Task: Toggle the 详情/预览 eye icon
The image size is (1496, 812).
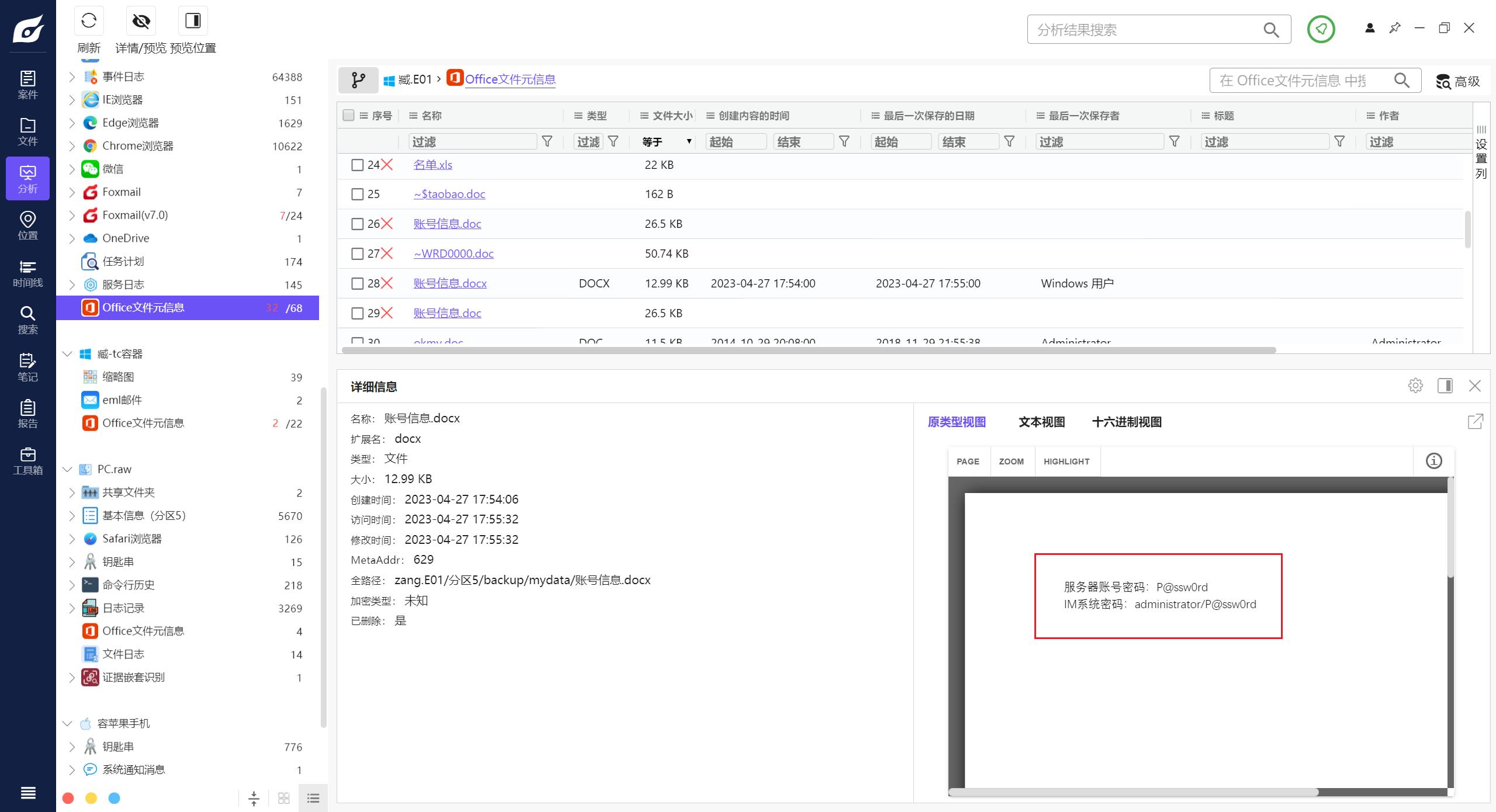Action: pos(141,22)
